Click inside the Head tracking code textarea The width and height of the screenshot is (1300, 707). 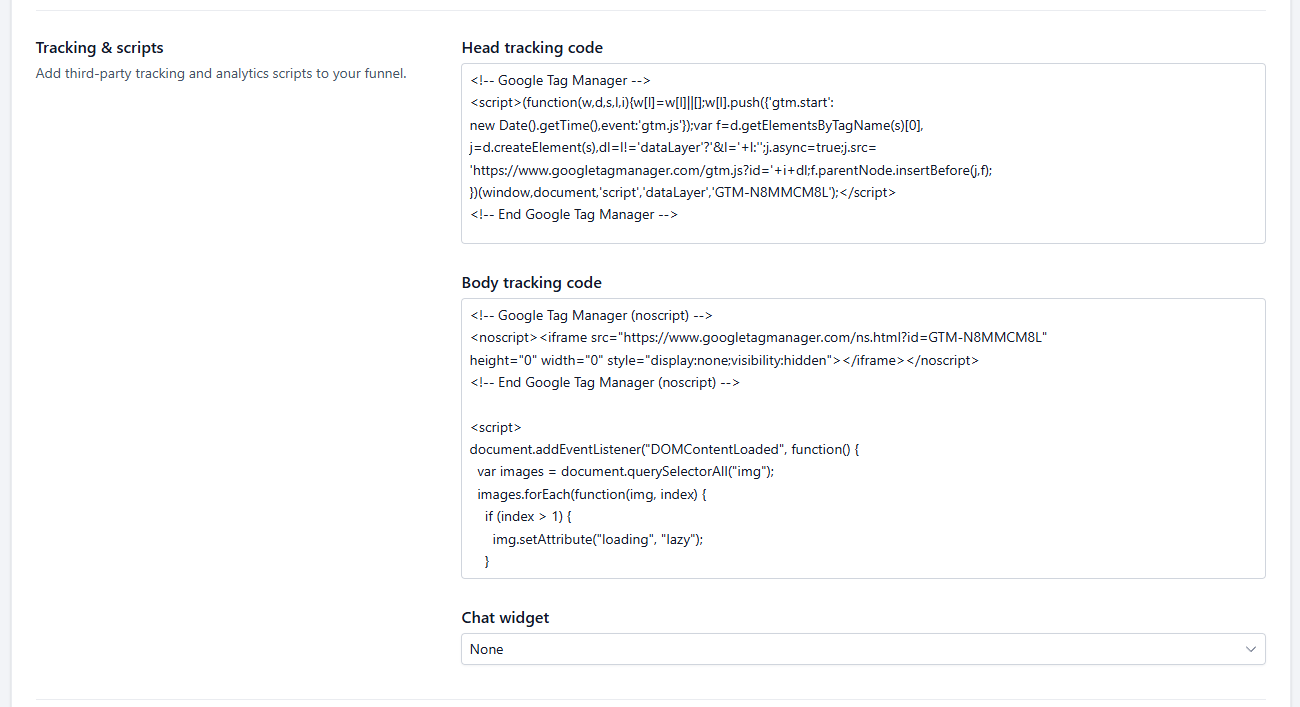863,153
